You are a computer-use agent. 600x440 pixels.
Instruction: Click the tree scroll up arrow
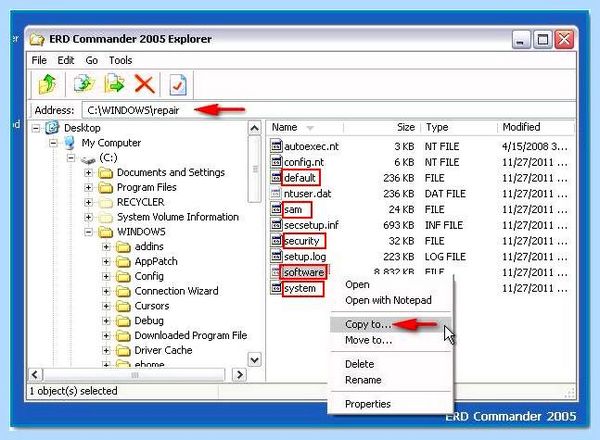[254, 128]
